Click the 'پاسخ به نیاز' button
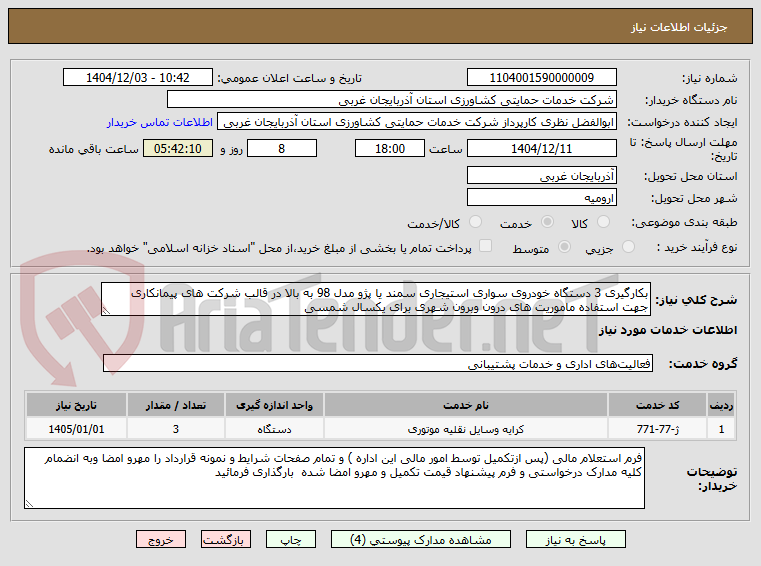Screen dimensions: 761x566 (x=576, y=539)
